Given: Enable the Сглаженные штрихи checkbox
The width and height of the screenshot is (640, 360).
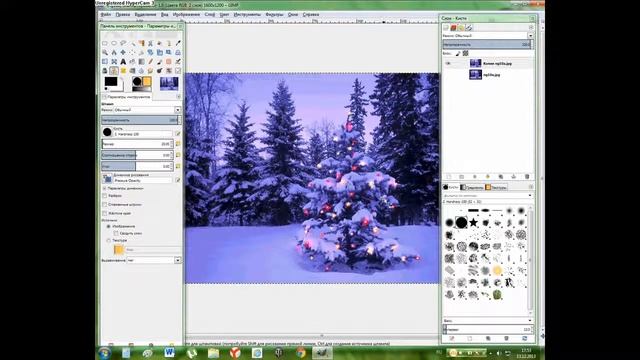Looking at the screenshot, I should coord(104,204).
